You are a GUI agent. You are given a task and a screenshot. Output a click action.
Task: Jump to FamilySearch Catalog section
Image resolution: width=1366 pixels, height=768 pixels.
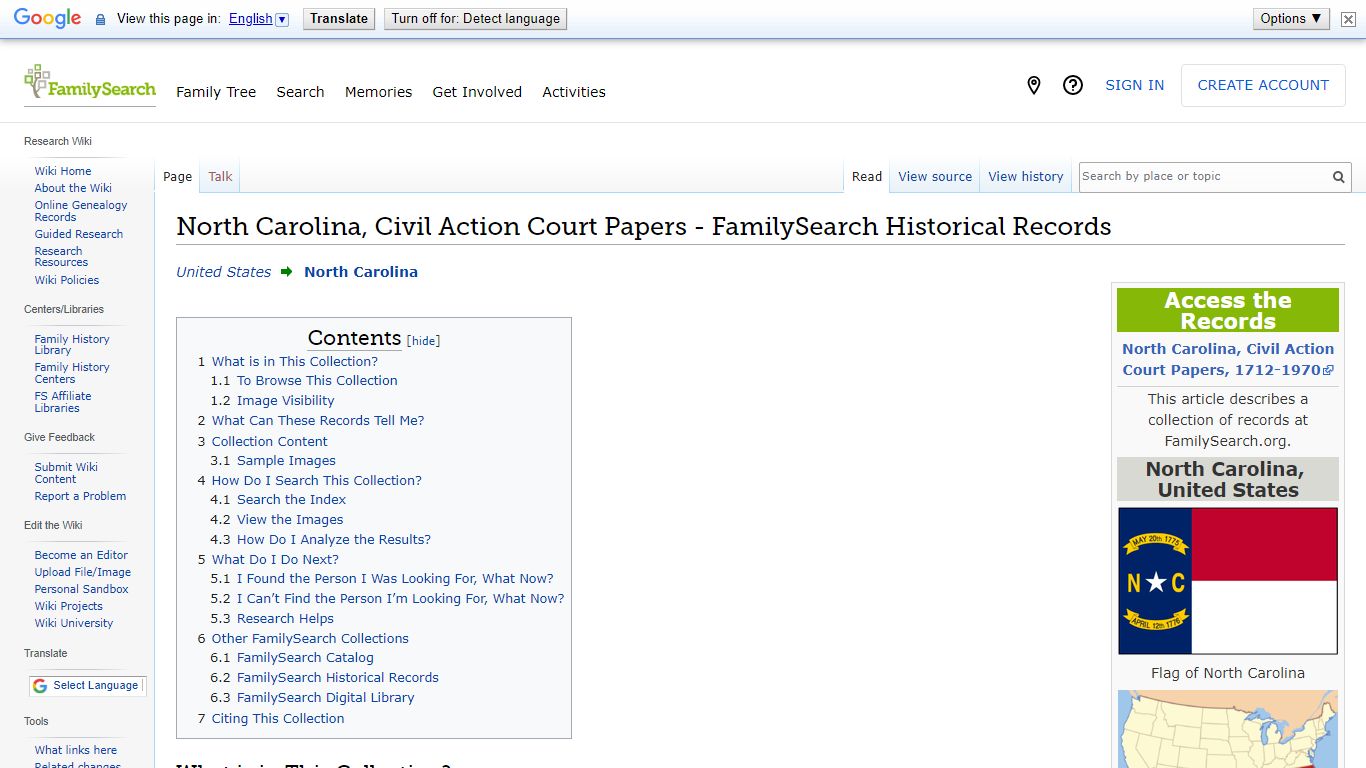tap(305, 658)
